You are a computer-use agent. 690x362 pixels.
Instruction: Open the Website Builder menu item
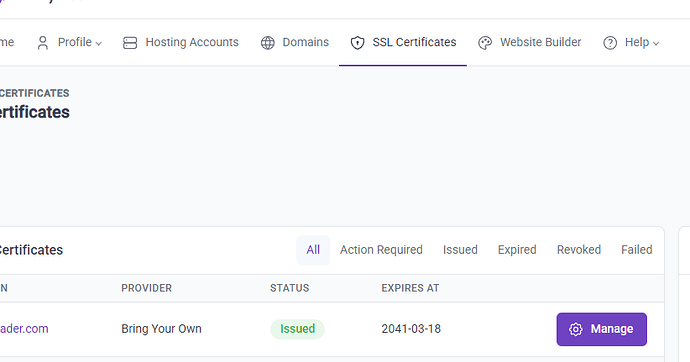click(529, 42)
